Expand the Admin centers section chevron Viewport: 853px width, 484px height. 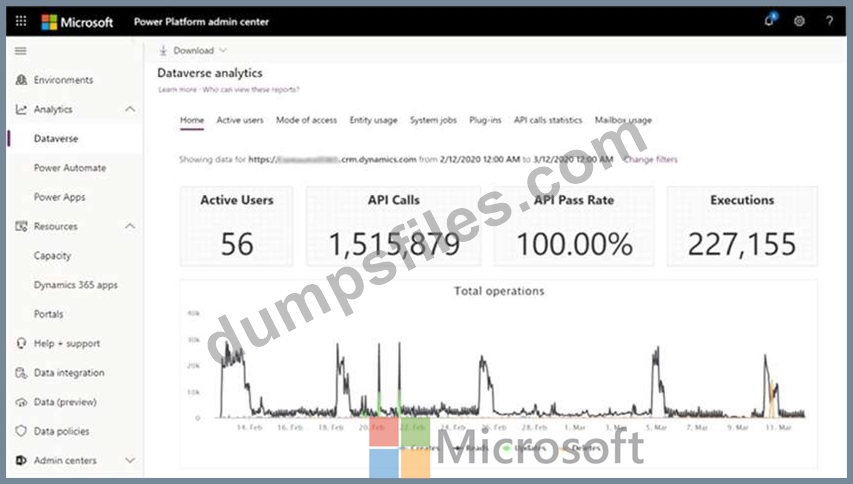coord(130,460)
